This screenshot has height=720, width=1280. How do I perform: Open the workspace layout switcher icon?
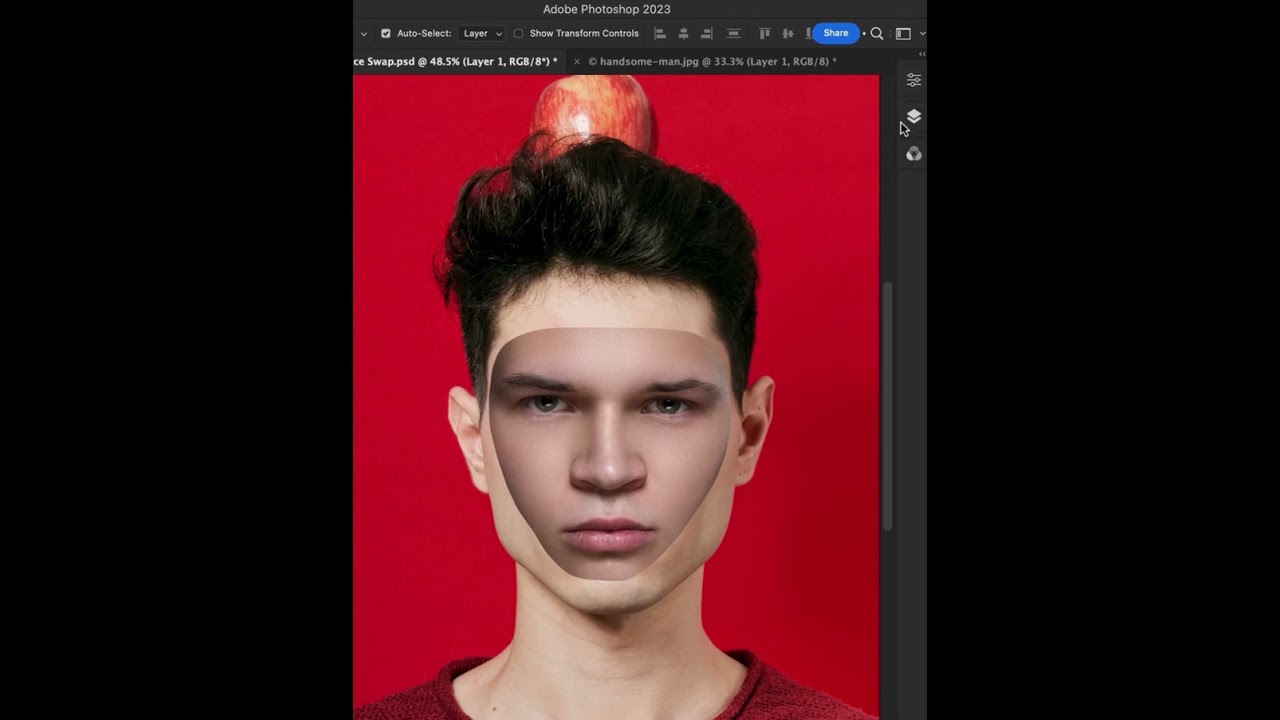click(903, 34)
